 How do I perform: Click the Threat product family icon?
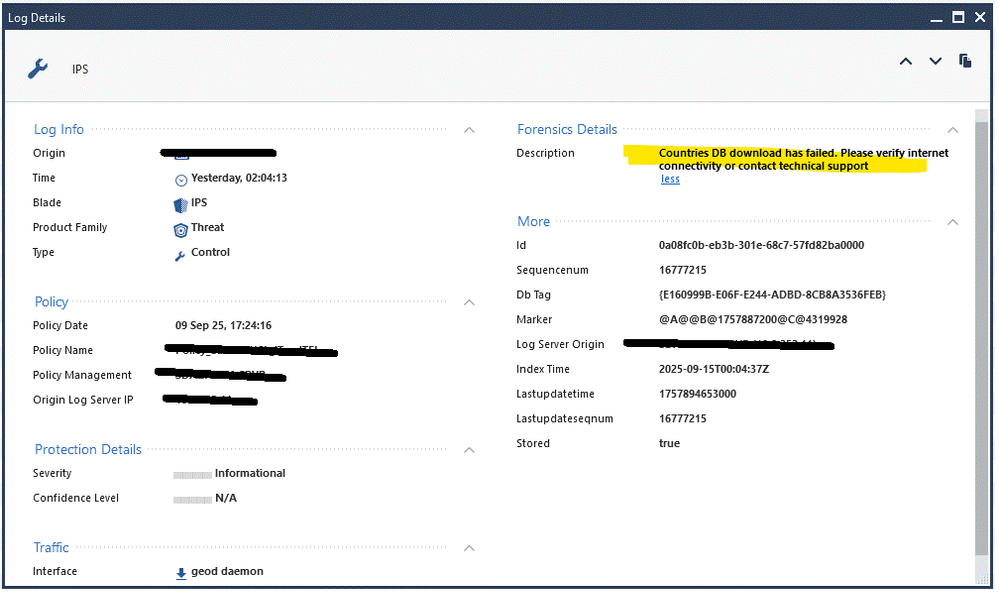(181, 229)
